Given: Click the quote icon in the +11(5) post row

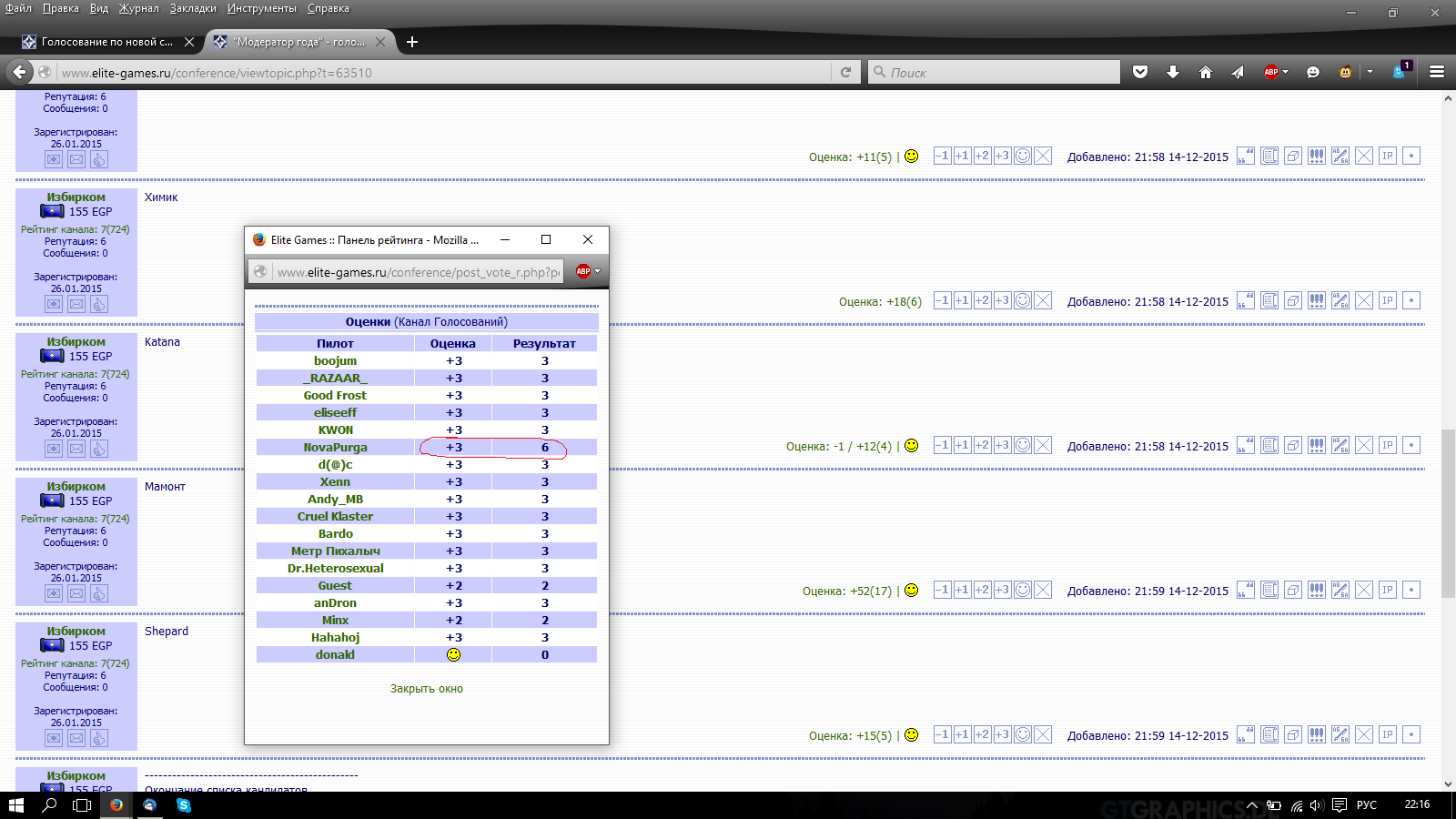Looking at the screenshot, I should 1245,157.
